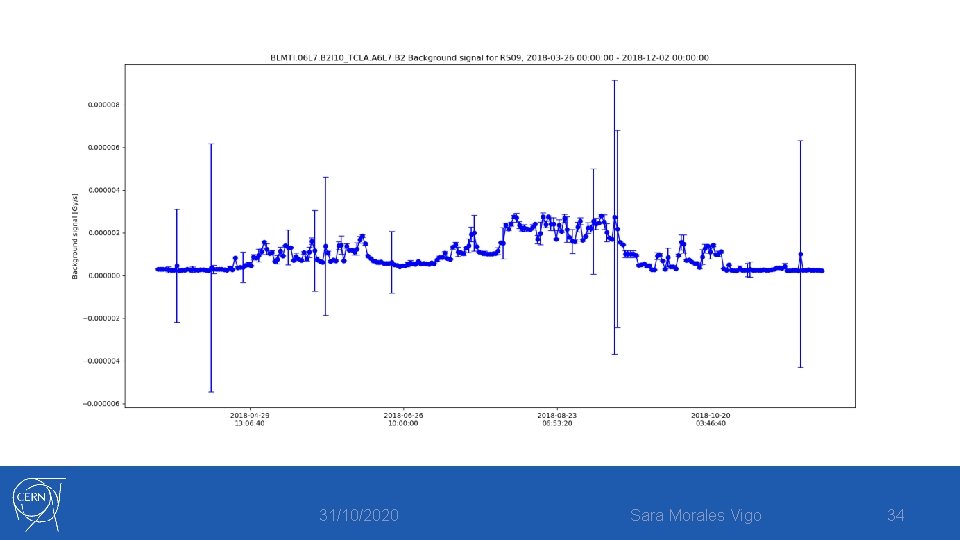Click the chart title Background signal for RS09
This screenshot has height=540, width=960.
click(489, 58)
